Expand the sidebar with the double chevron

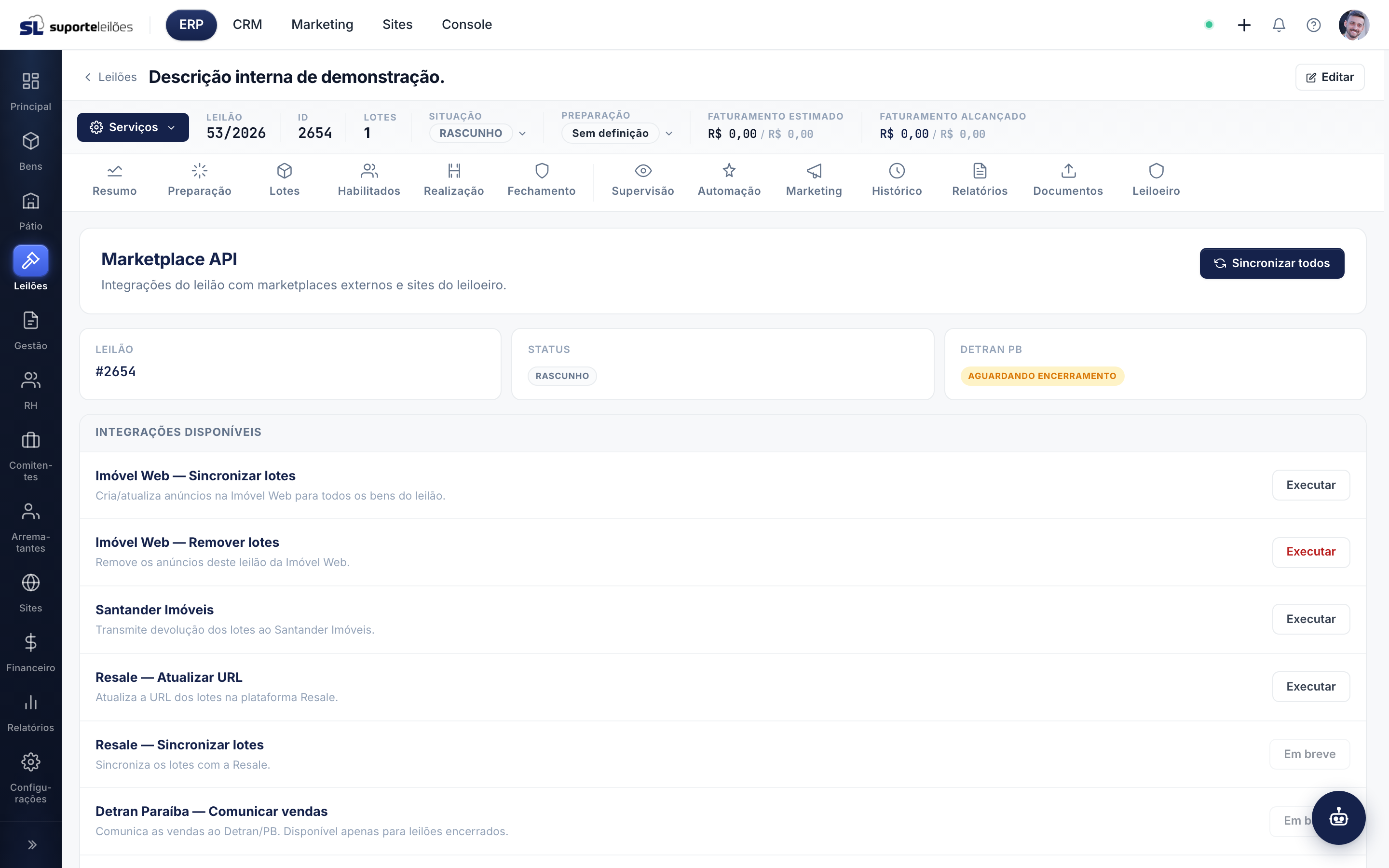pyautogui.click(x=31, y=844)
